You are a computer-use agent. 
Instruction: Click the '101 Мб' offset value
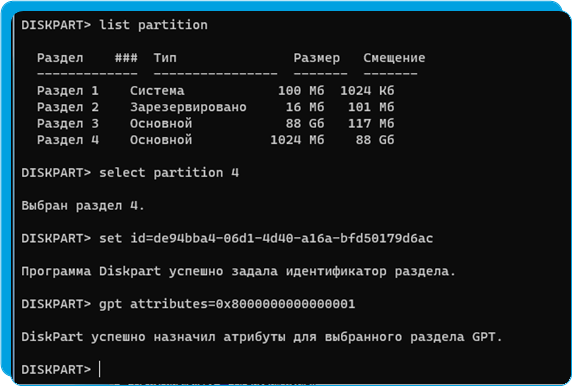pyautogui.click(x=371, y=107)
